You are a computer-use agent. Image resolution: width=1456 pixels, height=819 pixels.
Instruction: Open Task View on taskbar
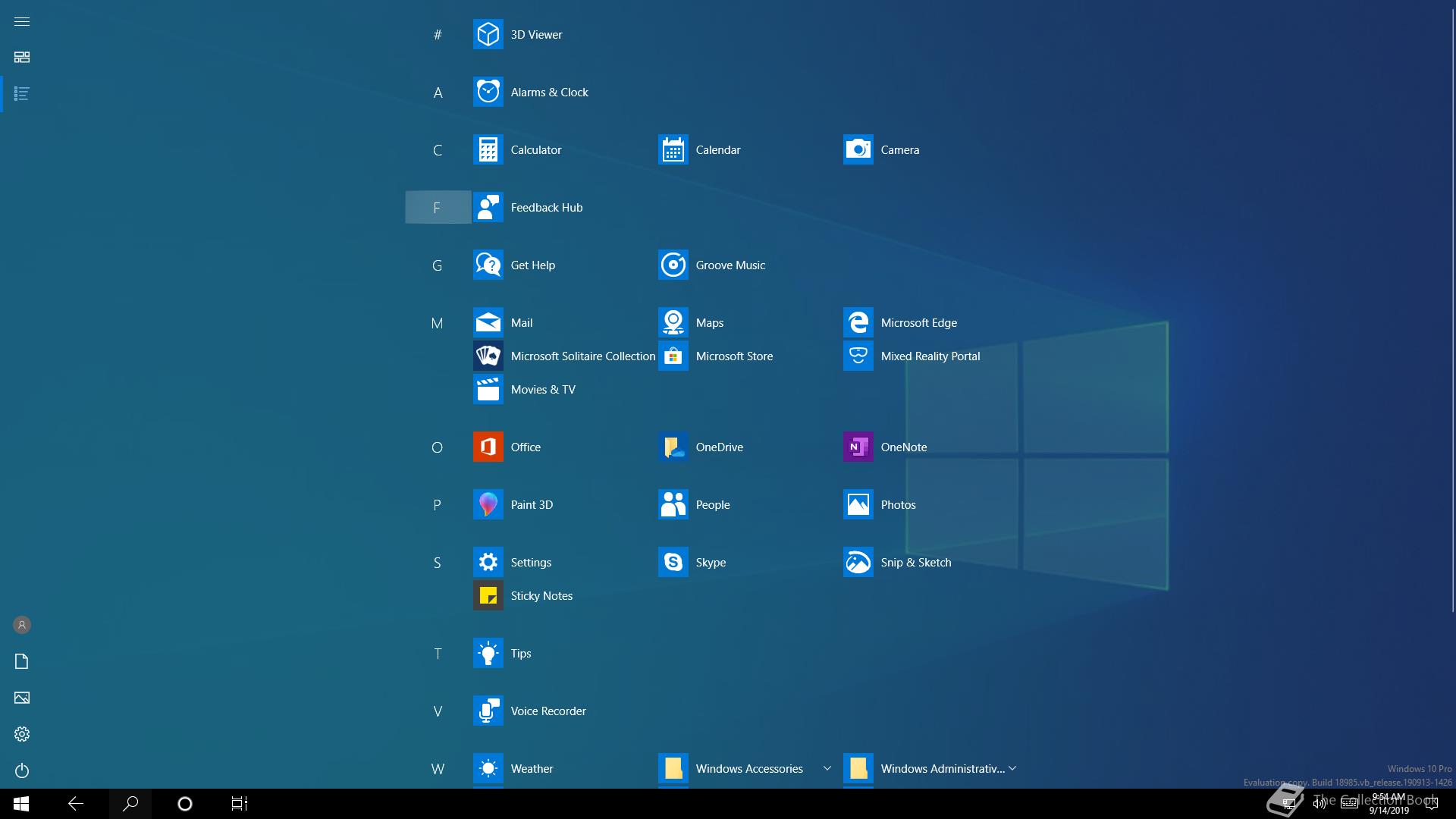[x=240, y=804]
